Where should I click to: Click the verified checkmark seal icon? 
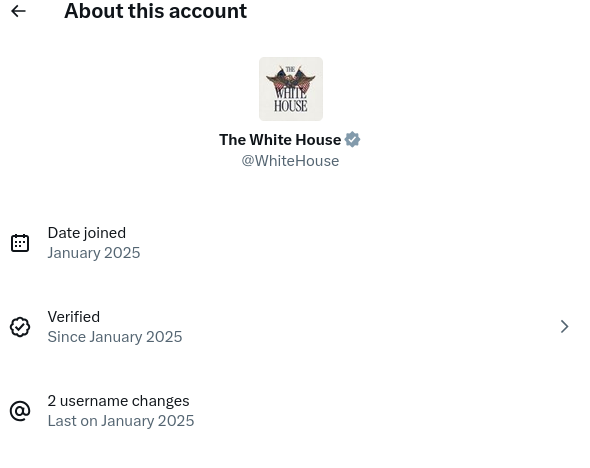pos(20,327)
